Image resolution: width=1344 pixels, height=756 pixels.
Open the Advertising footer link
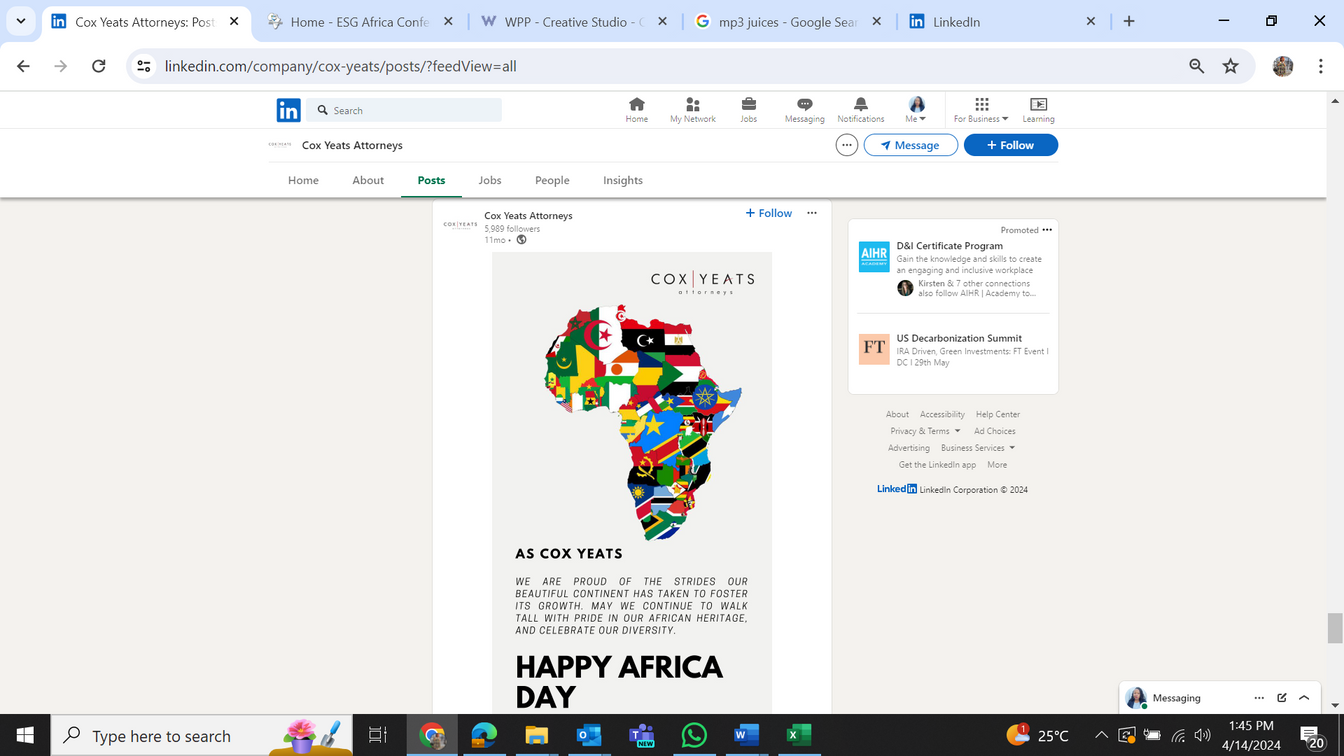(x=909, y=448)
